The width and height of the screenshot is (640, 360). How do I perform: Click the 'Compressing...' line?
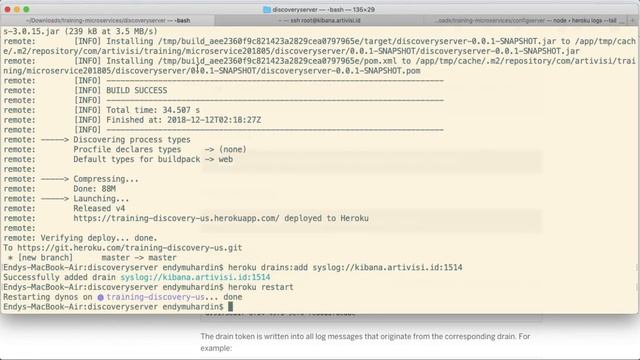tap(106, 179)
